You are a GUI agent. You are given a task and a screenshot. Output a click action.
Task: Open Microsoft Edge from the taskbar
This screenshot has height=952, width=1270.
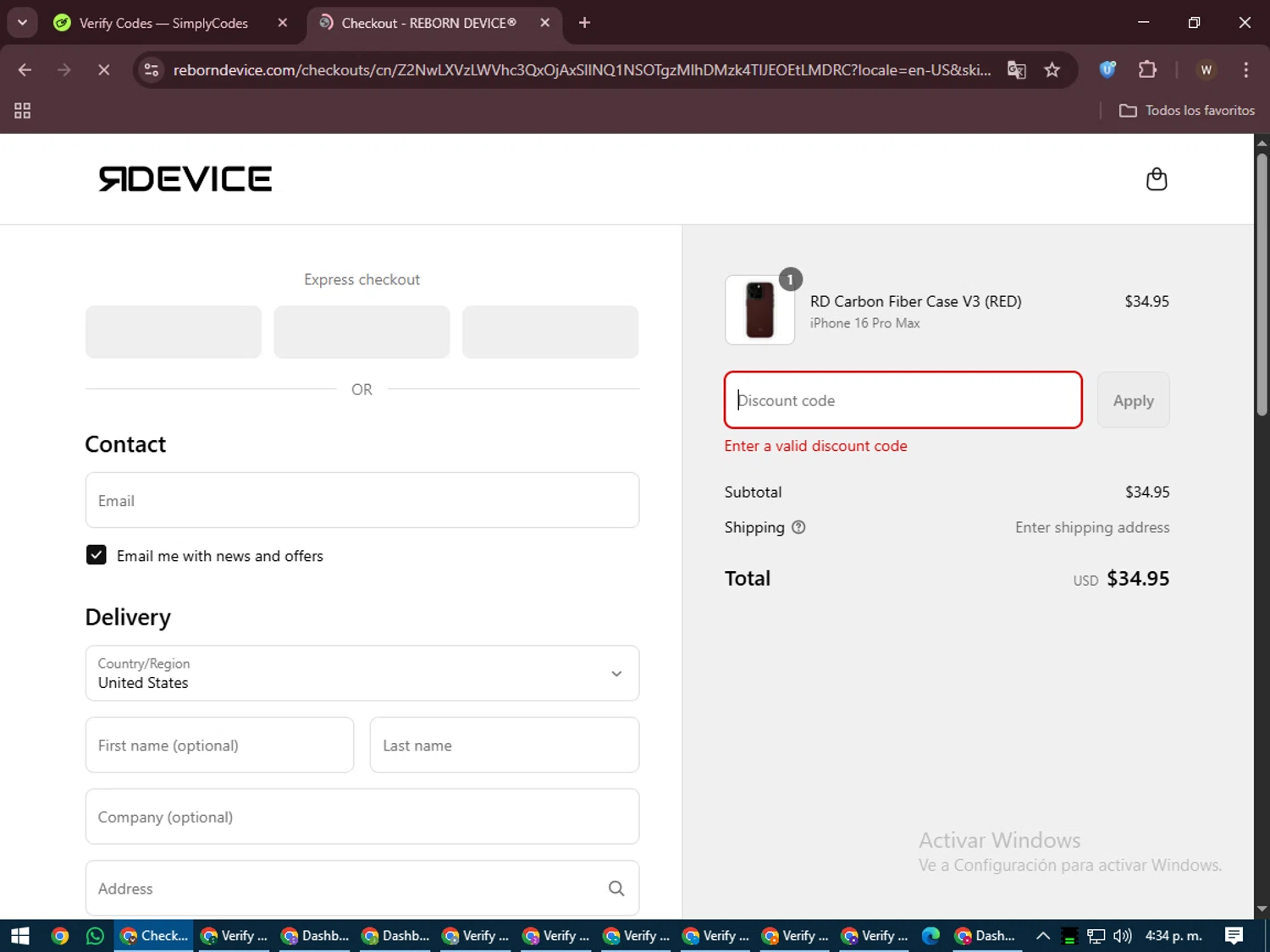click(x=930, y=936)
